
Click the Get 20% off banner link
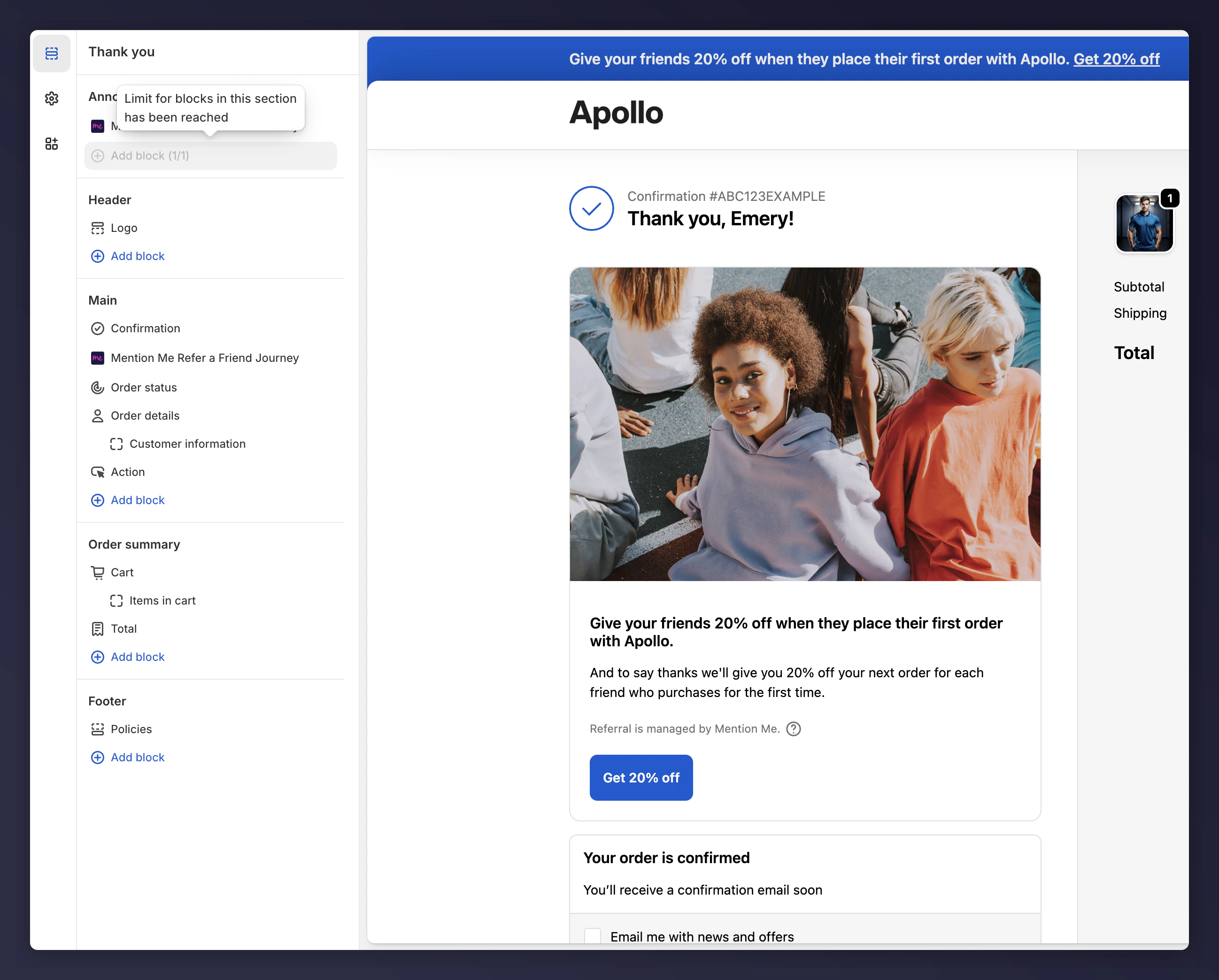coord(1117,59)
